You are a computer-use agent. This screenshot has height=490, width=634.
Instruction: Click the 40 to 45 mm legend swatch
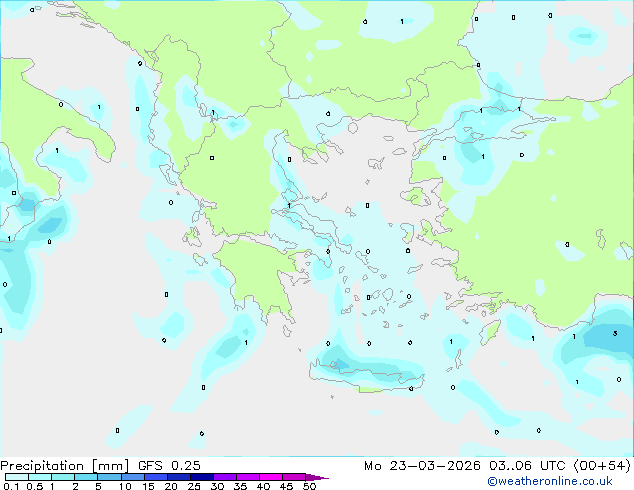[x=271, y=477]
